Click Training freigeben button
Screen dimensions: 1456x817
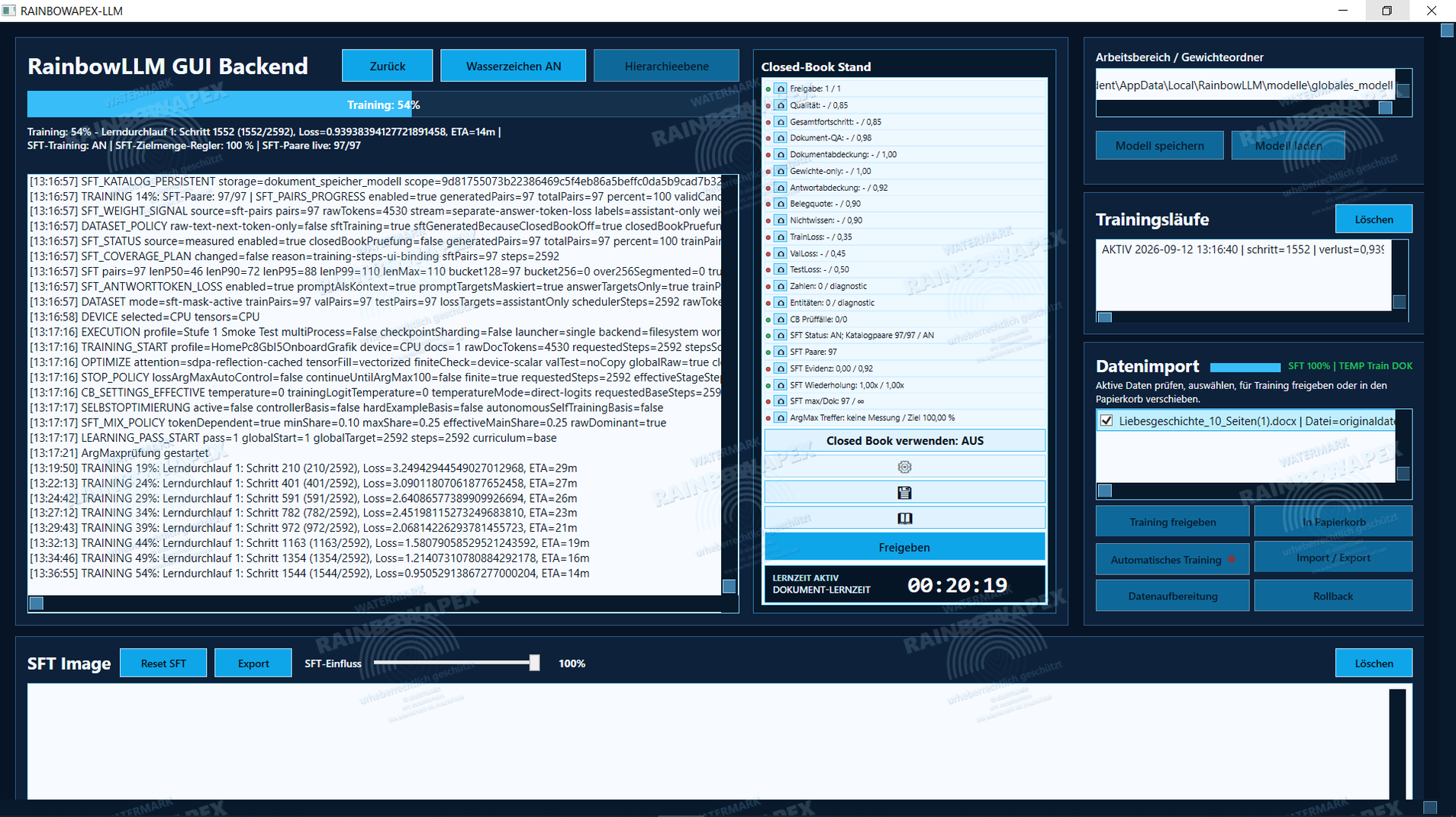[1172, 522]
